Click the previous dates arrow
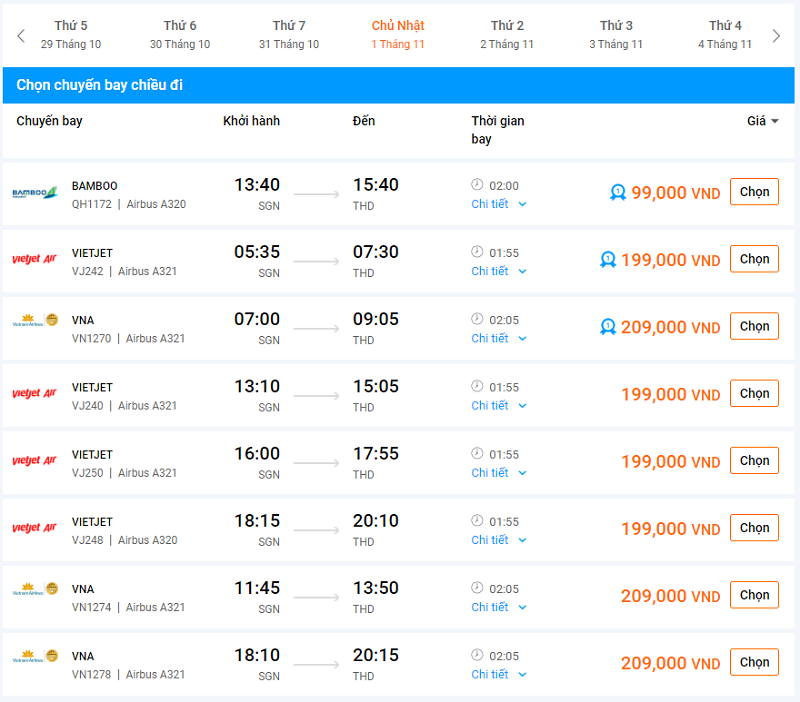Image resolution: width=800 pixels, height=702 pixels. pos(21,36)
